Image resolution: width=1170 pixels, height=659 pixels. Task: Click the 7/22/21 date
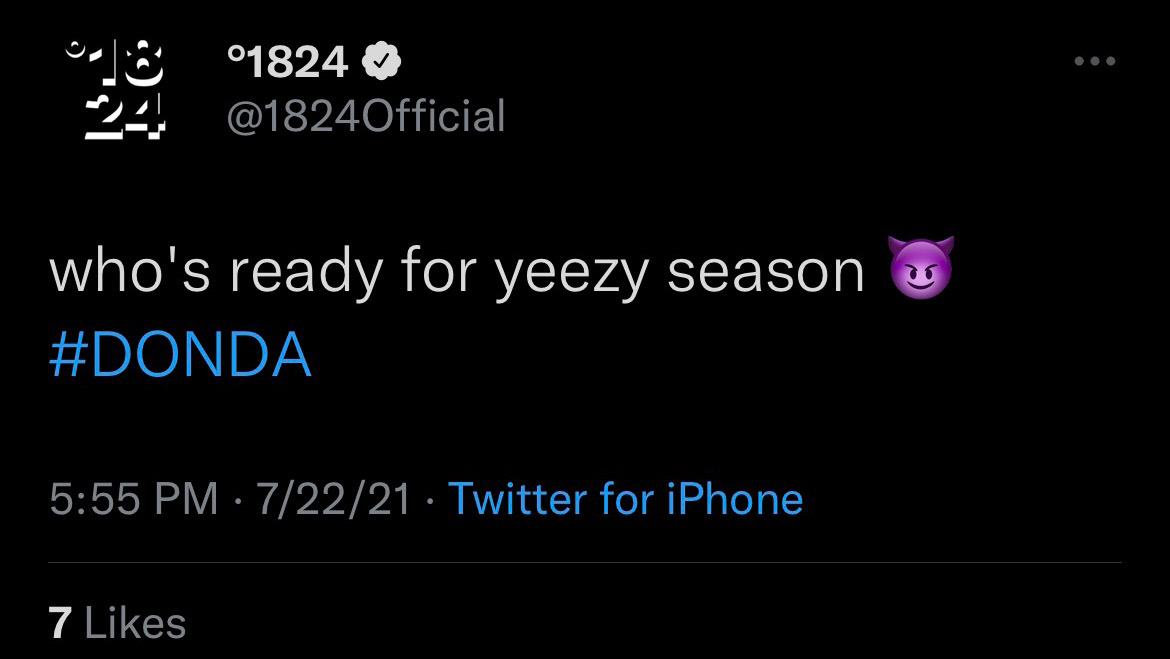(x=334, y=498)
